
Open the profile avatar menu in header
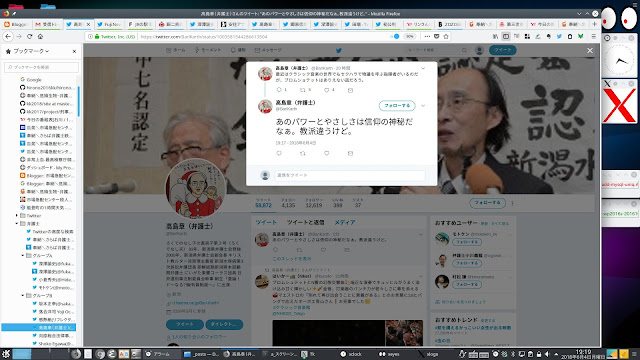[x=479, y=50]
